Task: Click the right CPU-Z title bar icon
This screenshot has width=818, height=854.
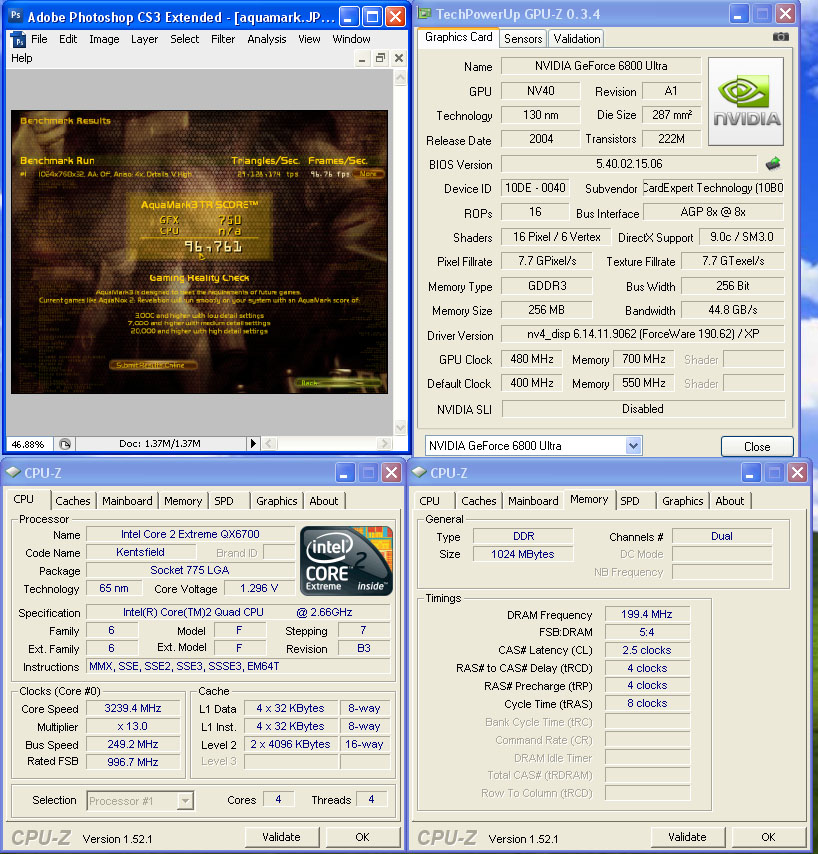Action: point(419,473)
